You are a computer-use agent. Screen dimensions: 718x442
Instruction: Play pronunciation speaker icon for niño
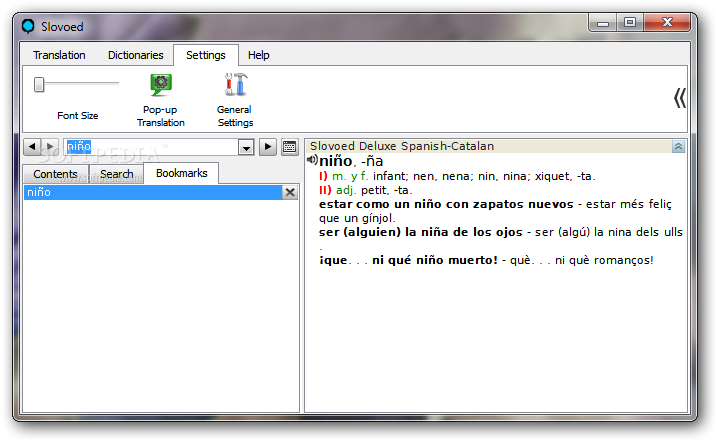312,160
